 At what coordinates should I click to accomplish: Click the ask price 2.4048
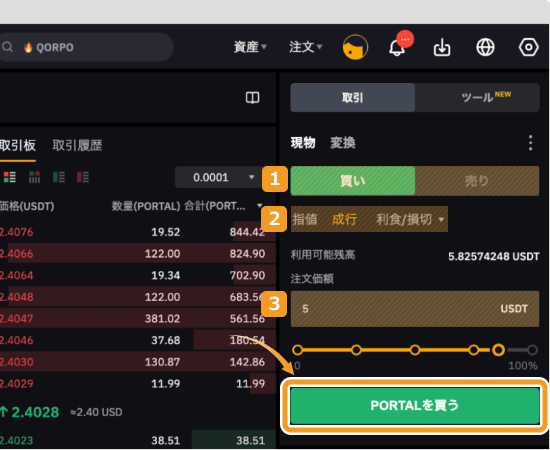pyautogui.click(x=16, y=297)
